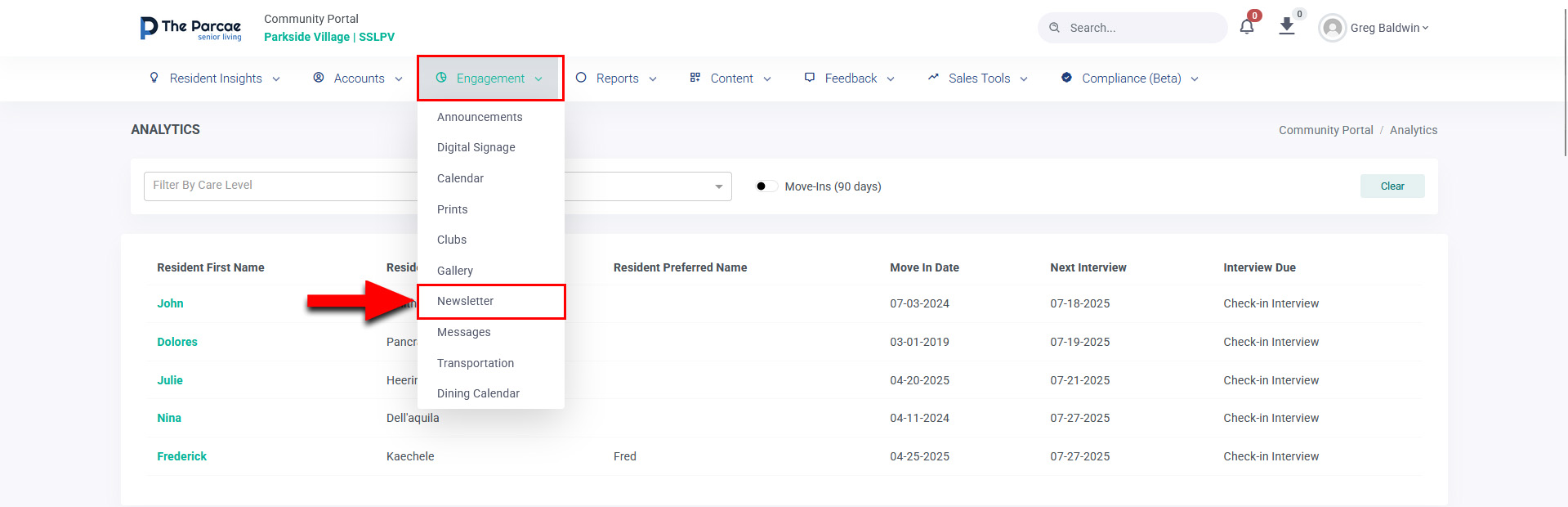
Task: Open the Greg Baldwin user dropdown
Action: 1374,28
